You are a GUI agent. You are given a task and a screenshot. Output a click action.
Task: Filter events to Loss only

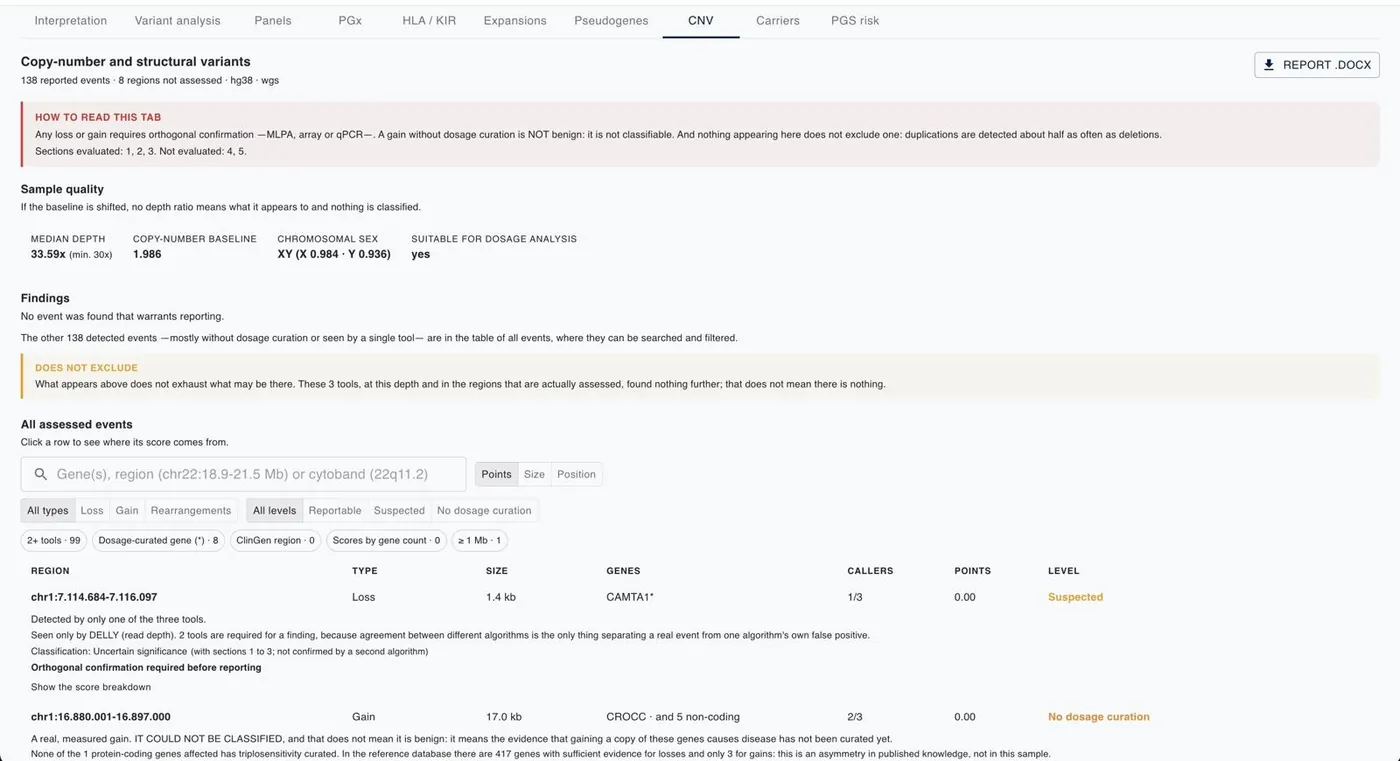[x=92, y=510]
